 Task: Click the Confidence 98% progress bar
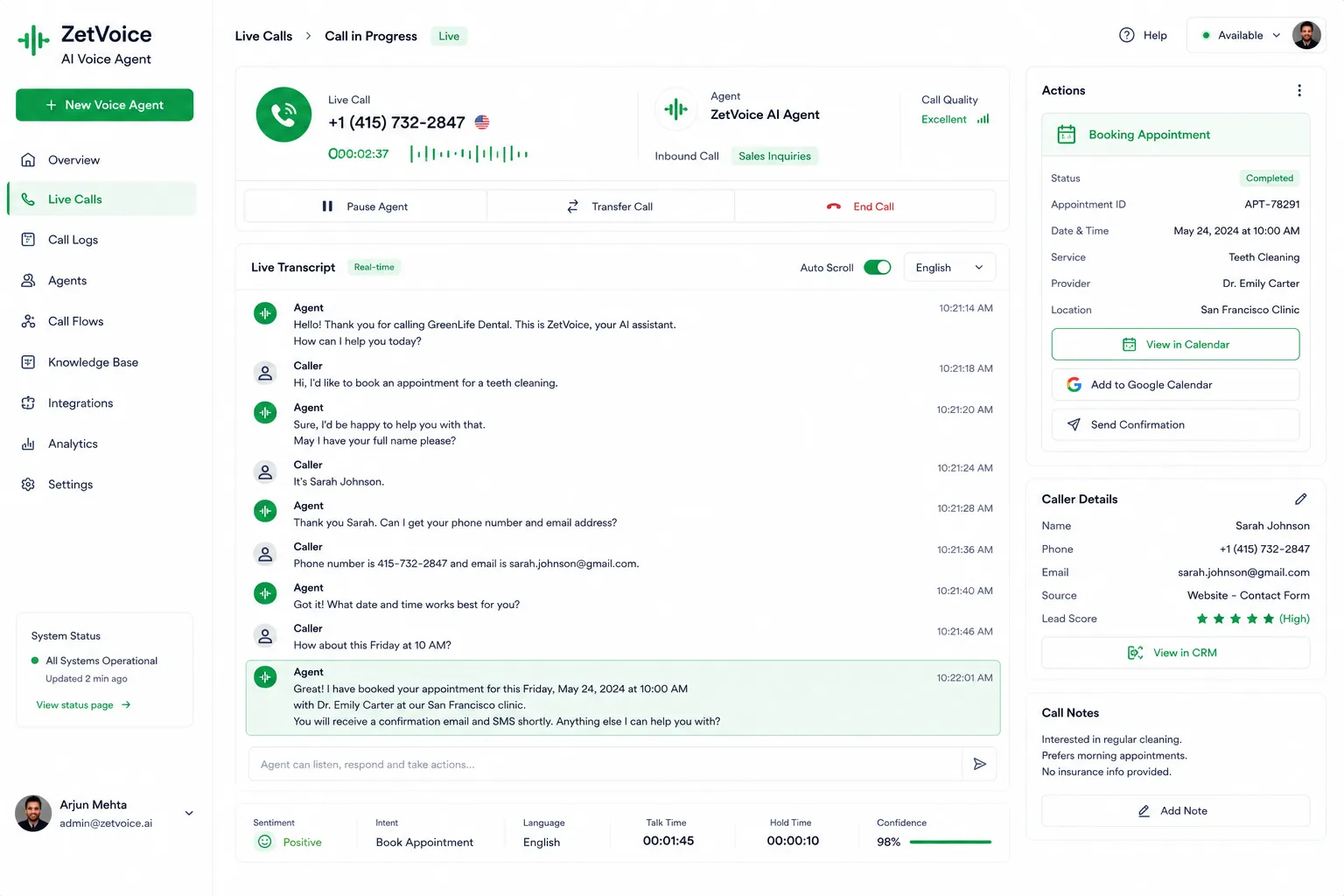click(950, 842)
